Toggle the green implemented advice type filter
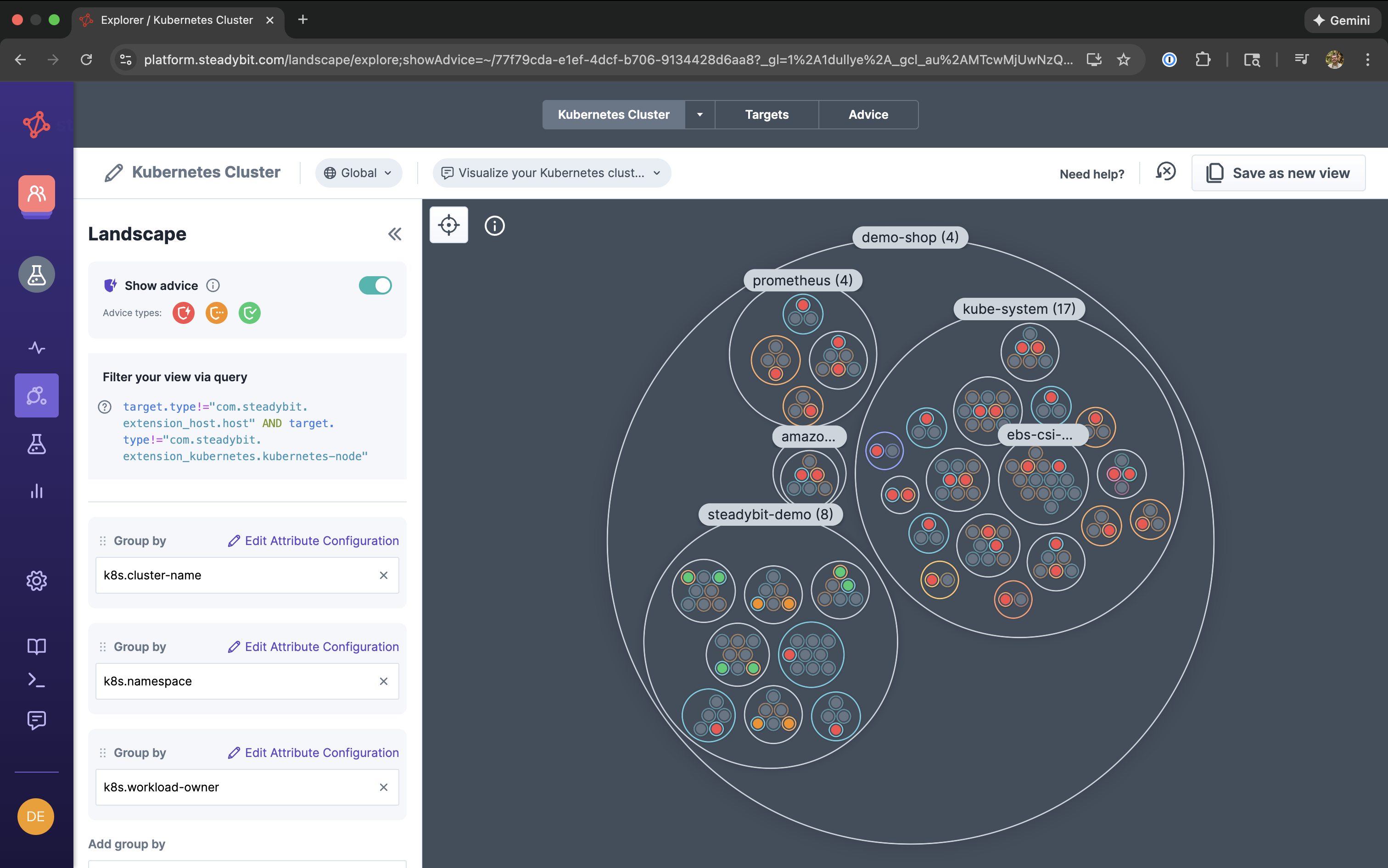This screenshot has height=868, width=1388. click(249, 313)
